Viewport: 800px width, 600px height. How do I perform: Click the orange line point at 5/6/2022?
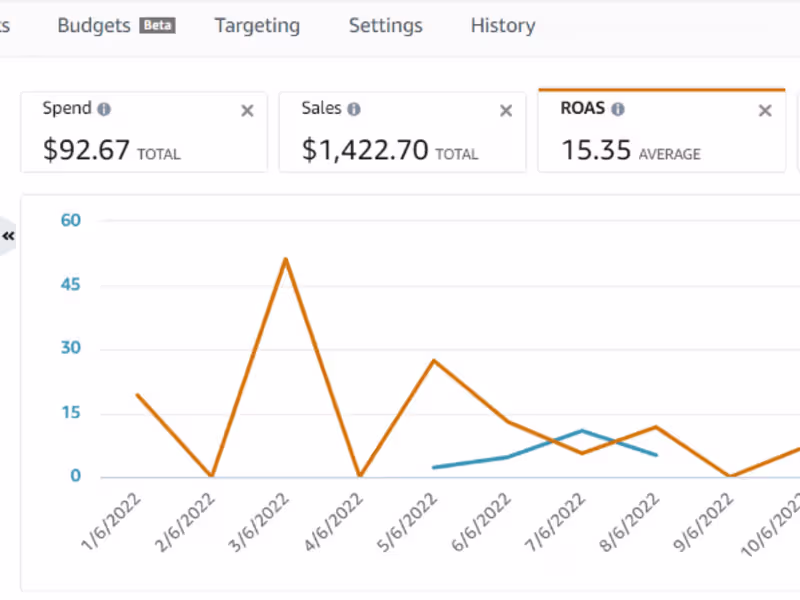tap(434, 360)
